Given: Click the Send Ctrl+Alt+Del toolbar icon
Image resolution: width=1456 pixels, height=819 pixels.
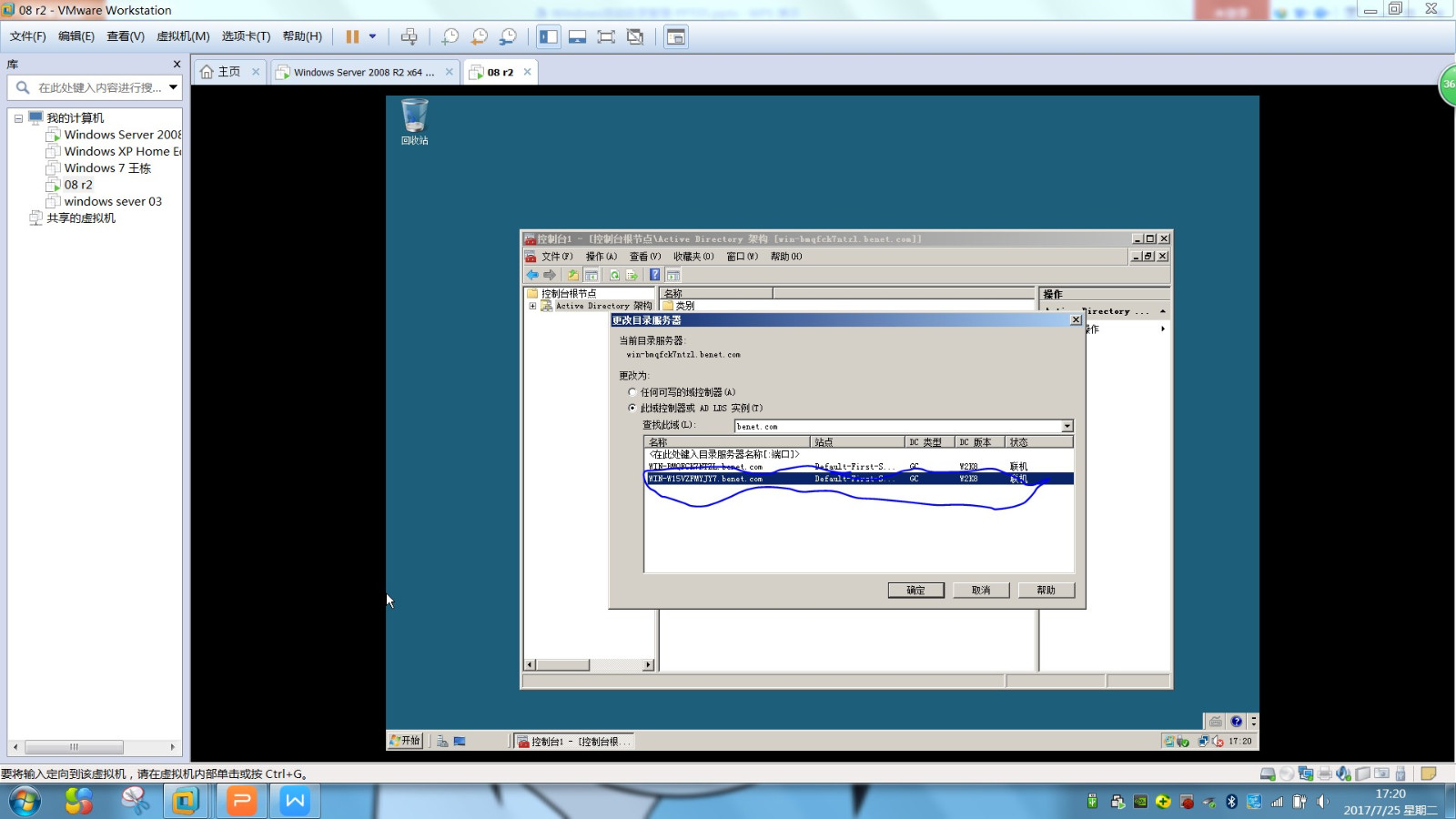Looking at the screenshot, I should coord(409,36).
